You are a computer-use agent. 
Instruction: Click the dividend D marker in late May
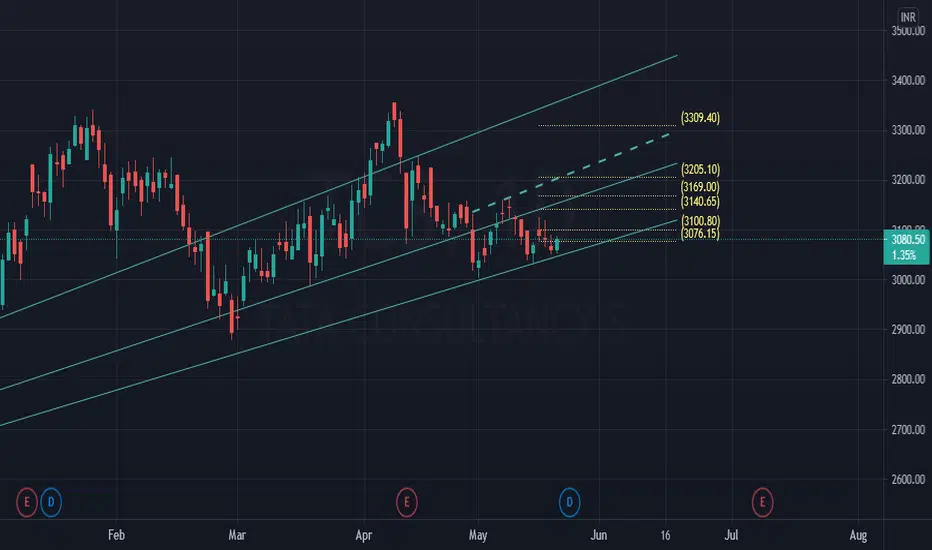[569, 502]
